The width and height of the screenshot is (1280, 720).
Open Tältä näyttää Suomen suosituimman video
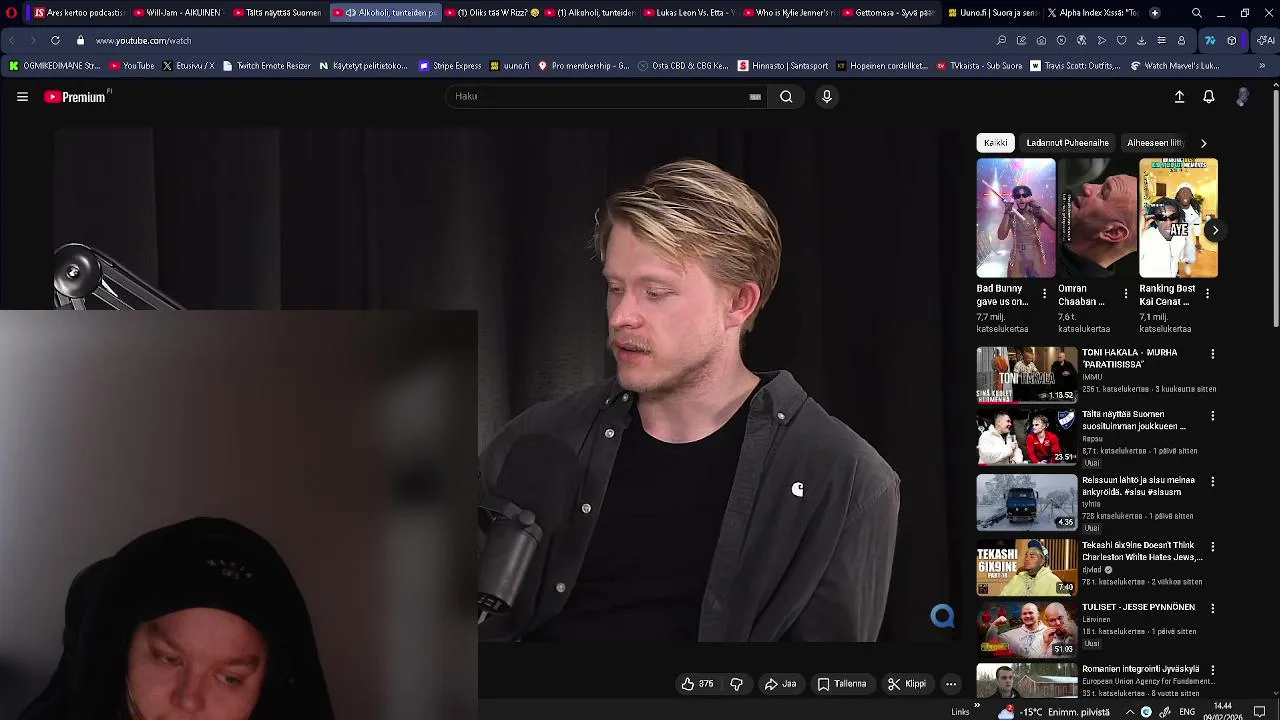(x=1134, y=420)
